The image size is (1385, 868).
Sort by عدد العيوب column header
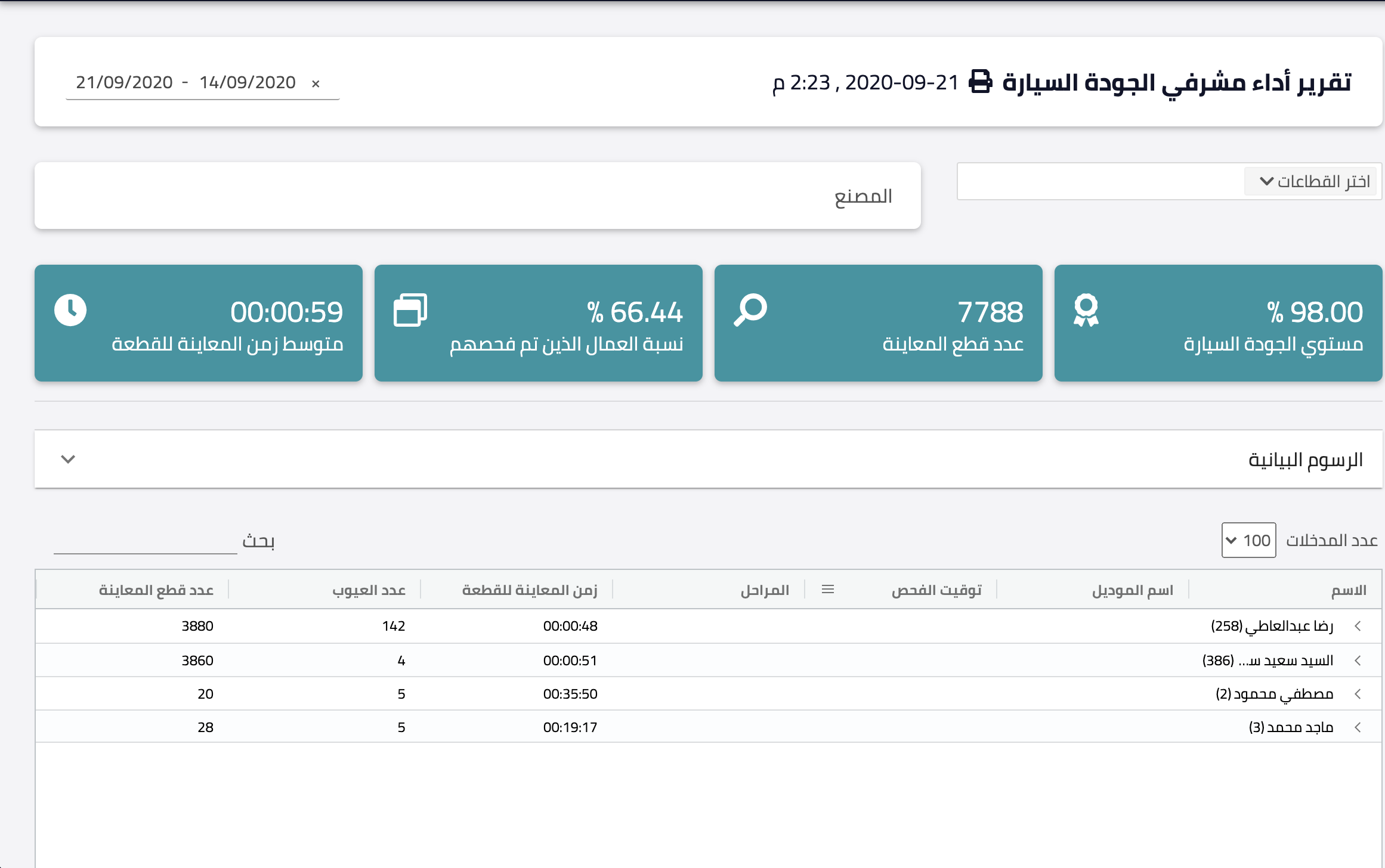click(x=369, y=590)
